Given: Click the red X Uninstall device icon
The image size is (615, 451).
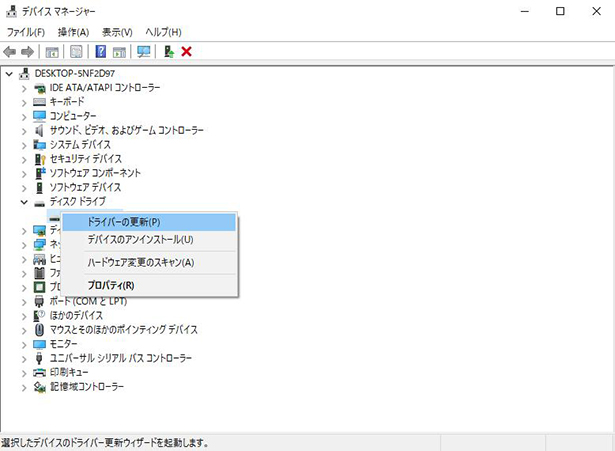Looking at the screenshot, I should [187, 51].
